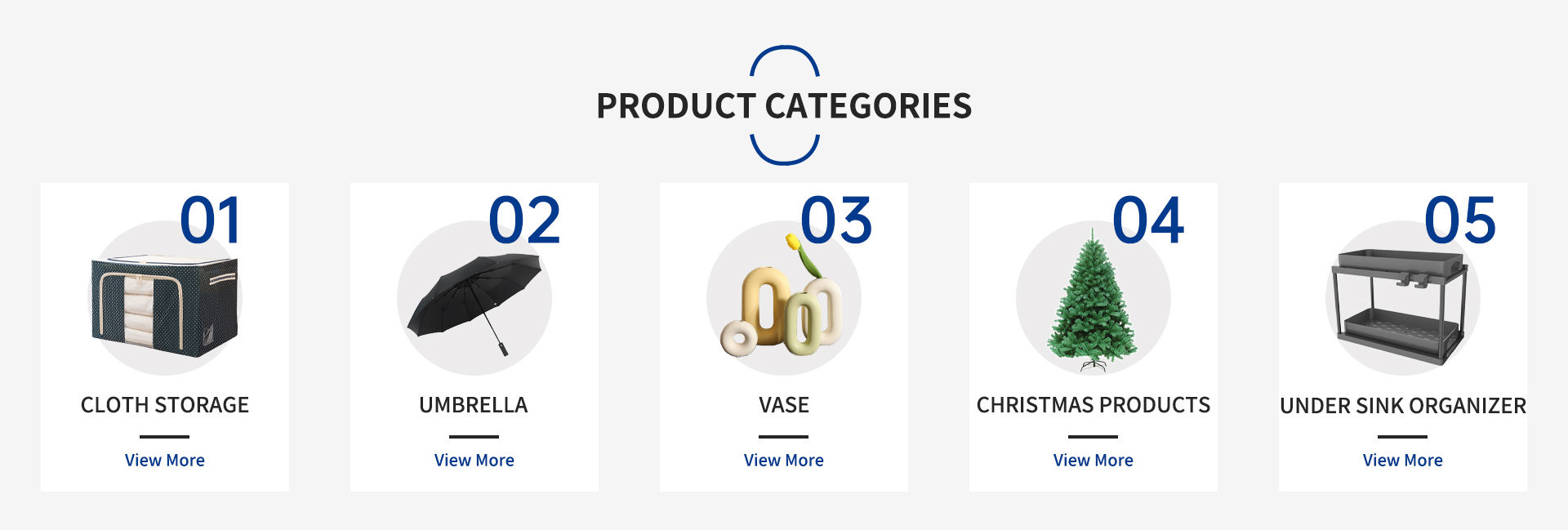The image size is (1568, 530).
Task: Click the 03 category number
Action: [x=836, y=220]
